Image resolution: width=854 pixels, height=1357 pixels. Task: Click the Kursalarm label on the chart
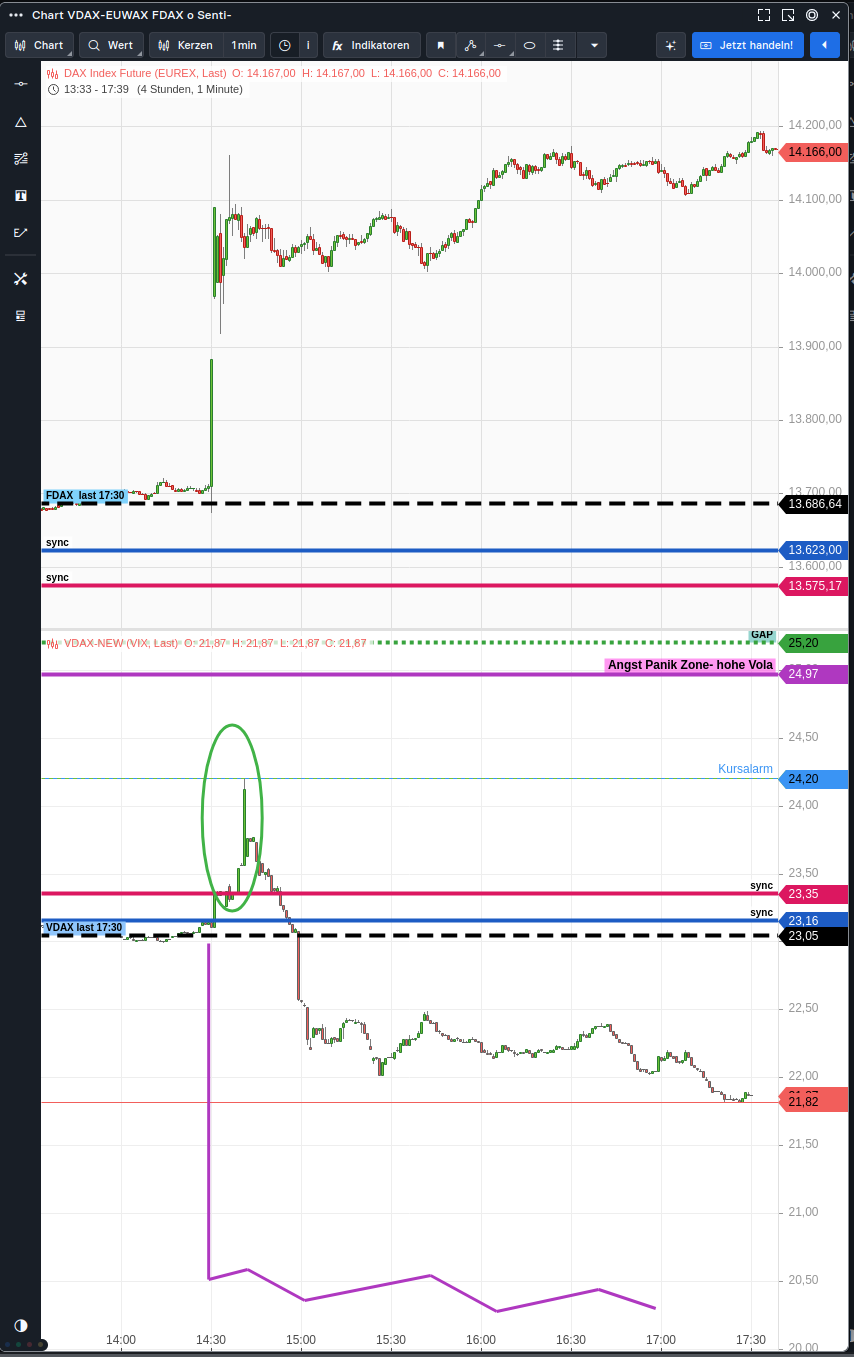(745, 768)
